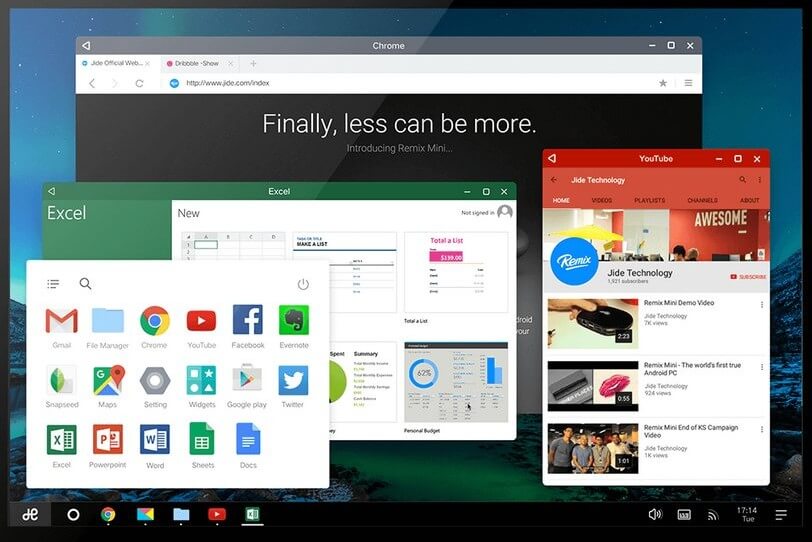Launch YouTube from the app launcher grid
This screenshot has width=812, height=542.
tap(201, 321)
